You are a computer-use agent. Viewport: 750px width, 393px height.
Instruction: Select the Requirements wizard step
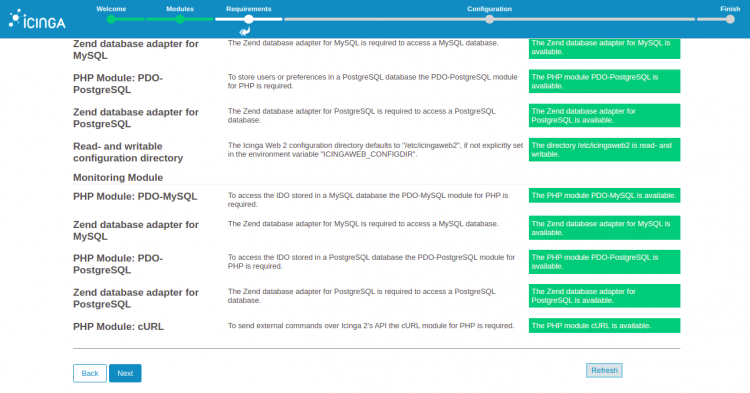[248, 9]
